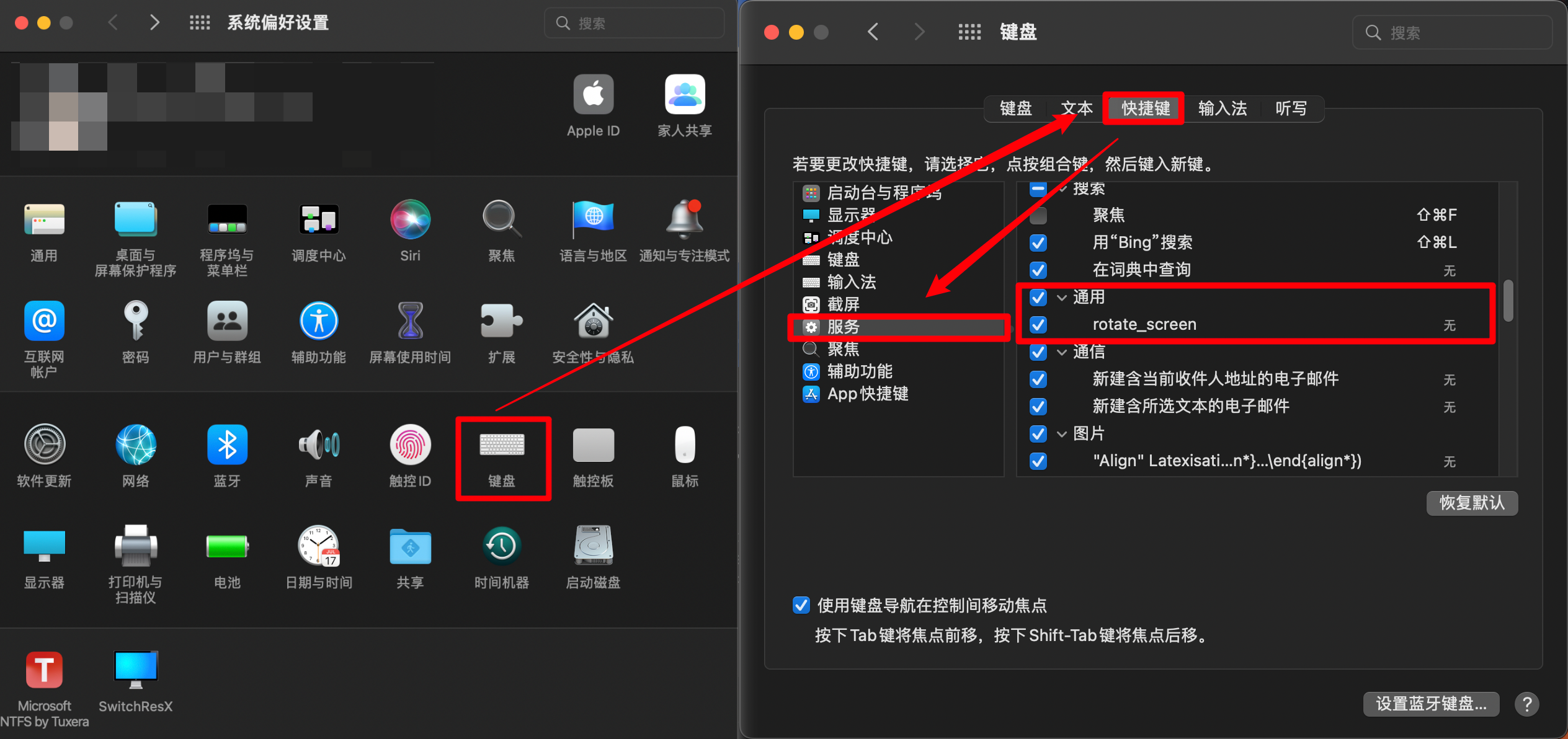Toggle the rotate_screen service checkbox
The height and width of the screenshot is (739, 1568).
(x=1038, y=325)
